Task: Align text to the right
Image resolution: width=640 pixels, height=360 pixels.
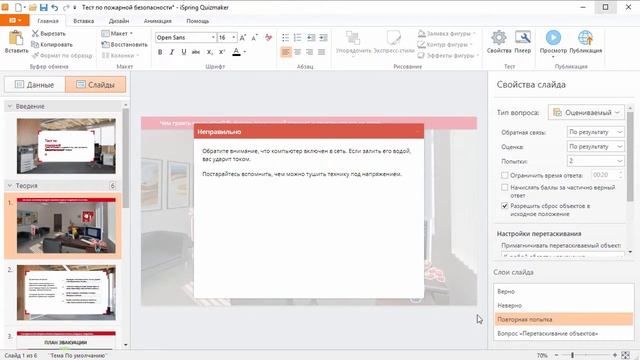Action: coord(309,52)
